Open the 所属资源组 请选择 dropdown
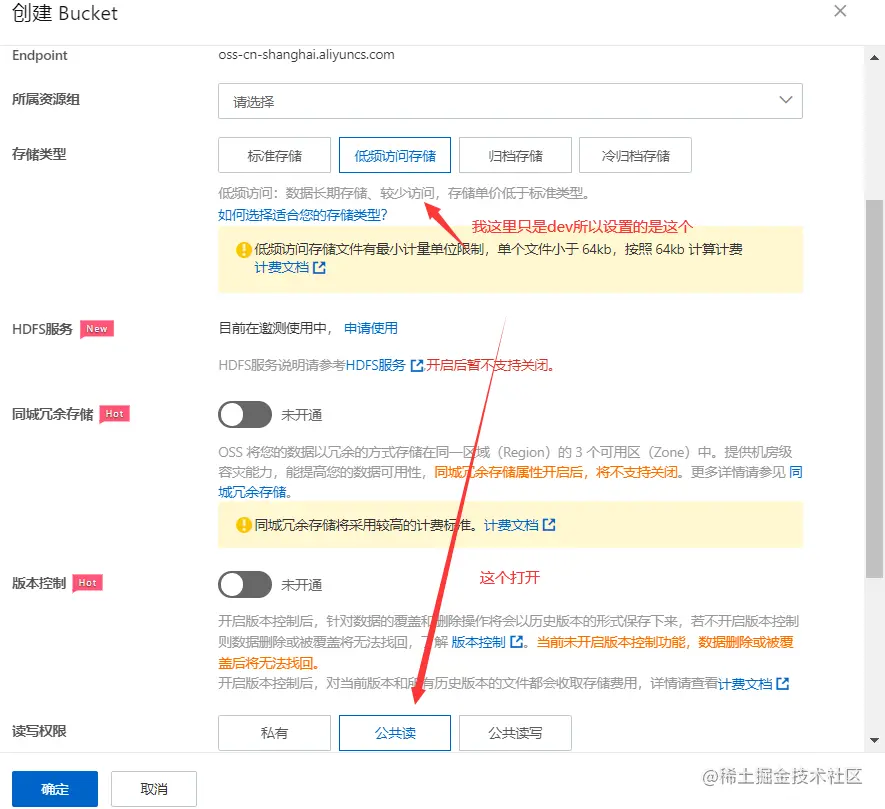Screen dimensions: 885x809 point(511,100)
